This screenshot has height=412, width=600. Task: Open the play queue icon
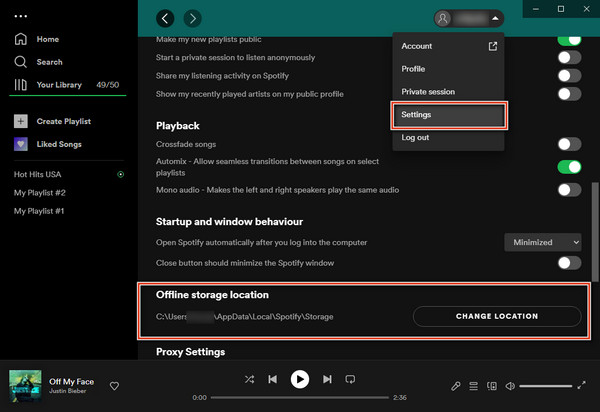tap(474, 386)
